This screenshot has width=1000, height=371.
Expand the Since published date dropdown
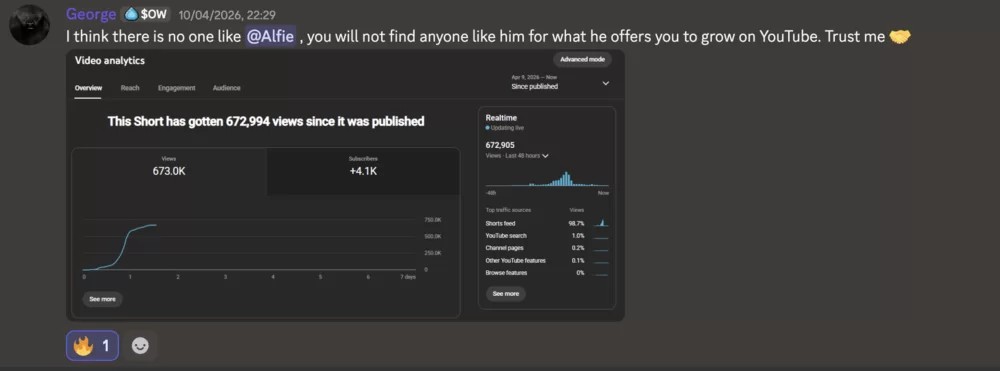click(x=561, y=82)
